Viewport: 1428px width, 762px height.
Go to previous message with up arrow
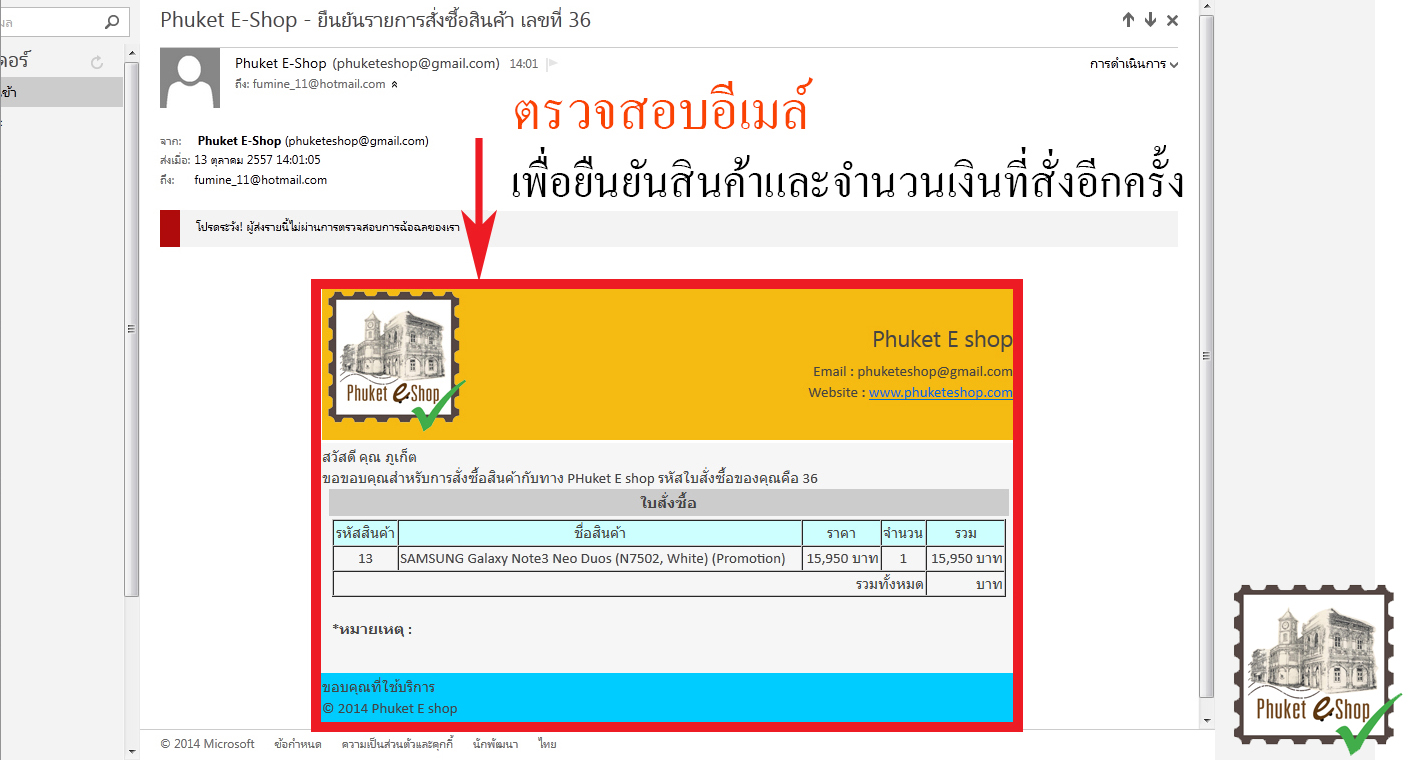coord(1129,20)
